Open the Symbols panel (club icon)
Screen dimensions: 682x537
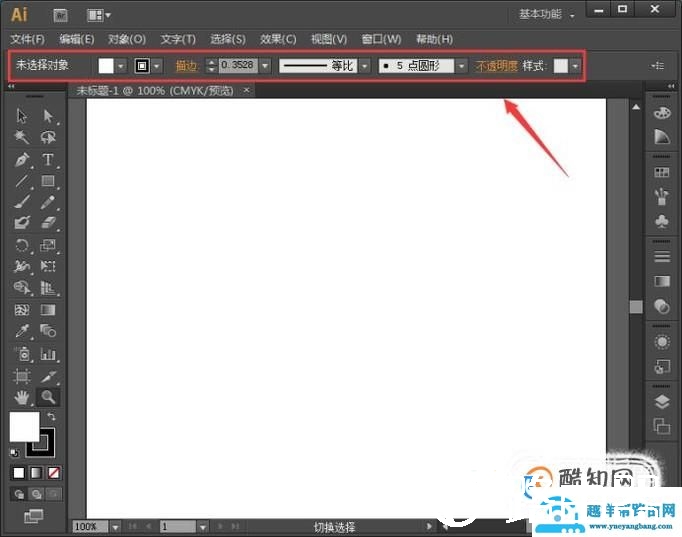662,222
